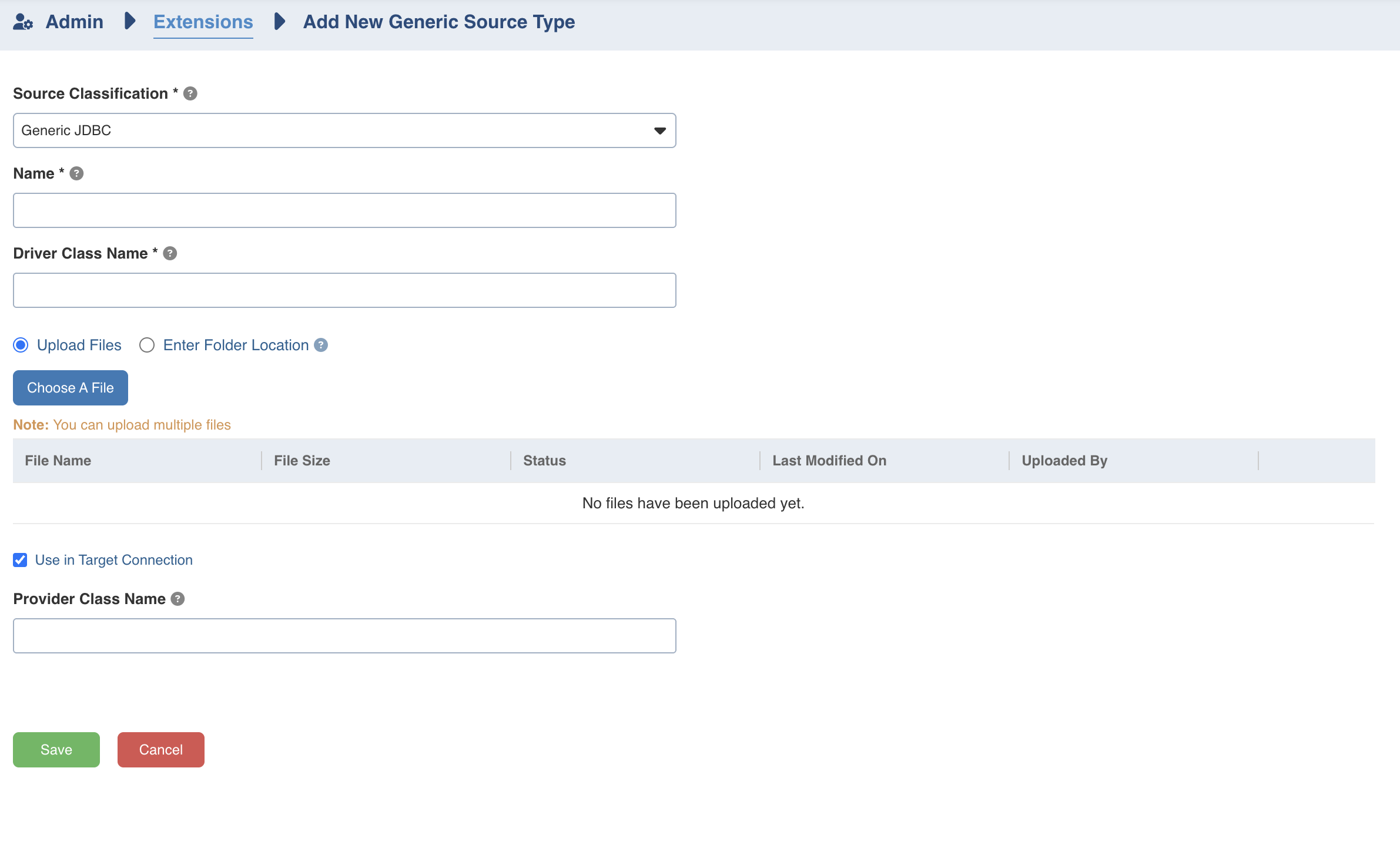Focus the Driver Class Name input field
Screen dimensions: 1400x845
344,290
